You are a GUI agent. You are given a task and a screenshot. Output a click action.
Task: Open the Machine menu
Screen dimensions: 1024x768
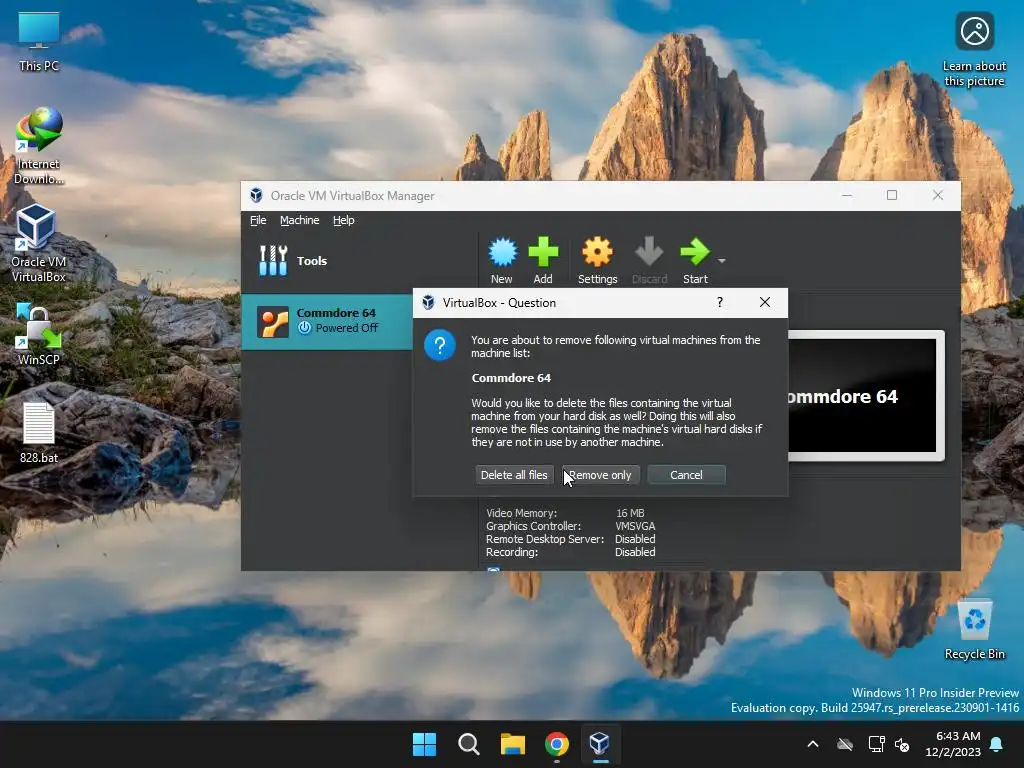(300, 220)
